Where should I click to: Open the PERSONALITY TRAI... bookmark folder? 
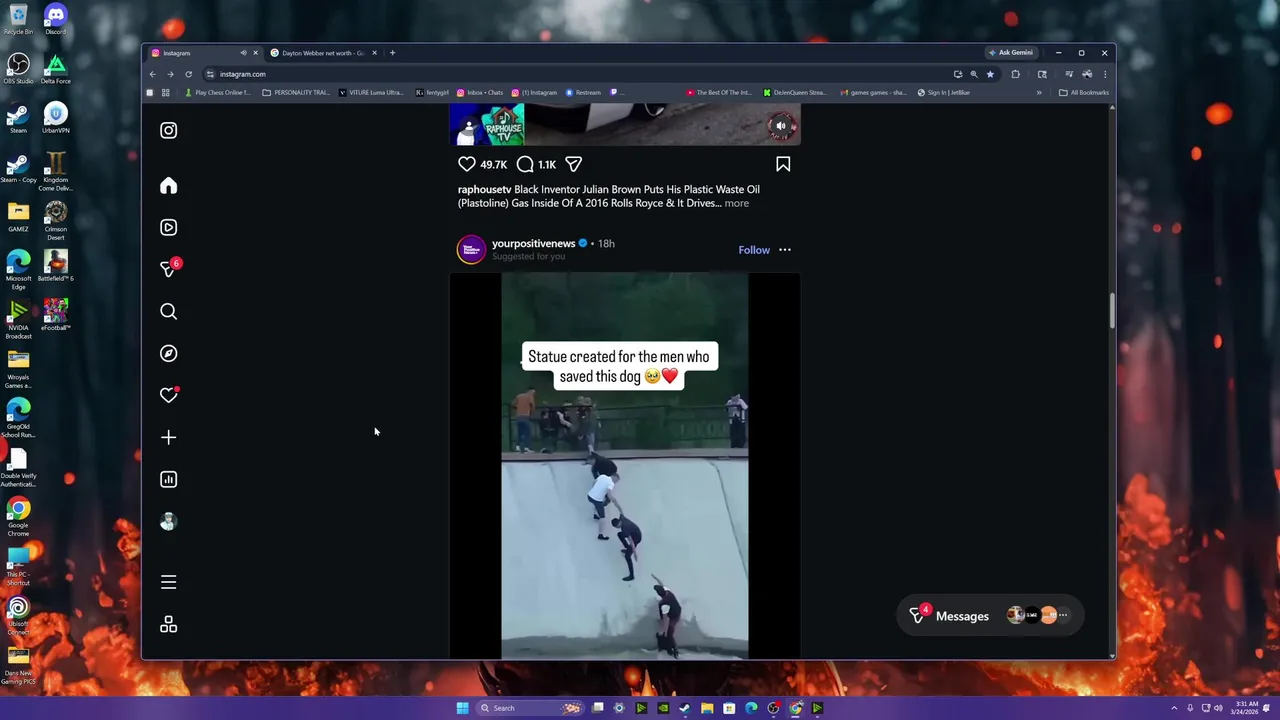(x=296, y=92)
